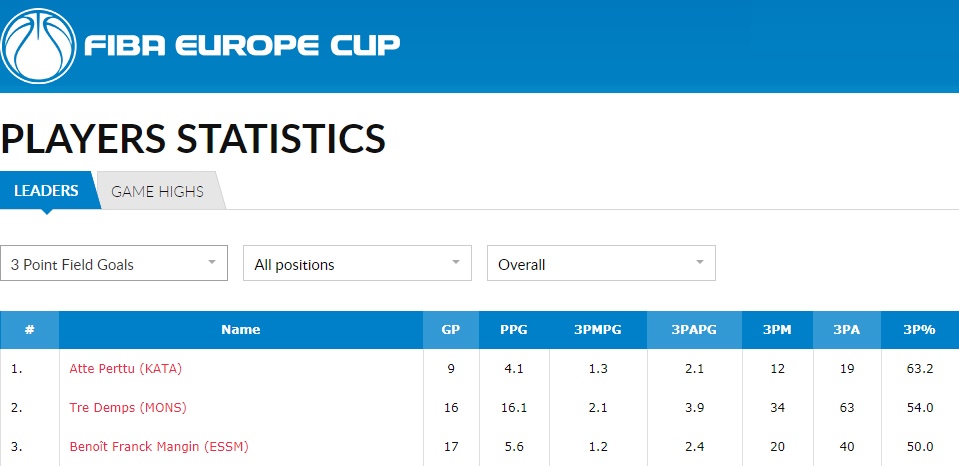959x466 pixels.
Task: Click the # rank column header
Action: 29,330
